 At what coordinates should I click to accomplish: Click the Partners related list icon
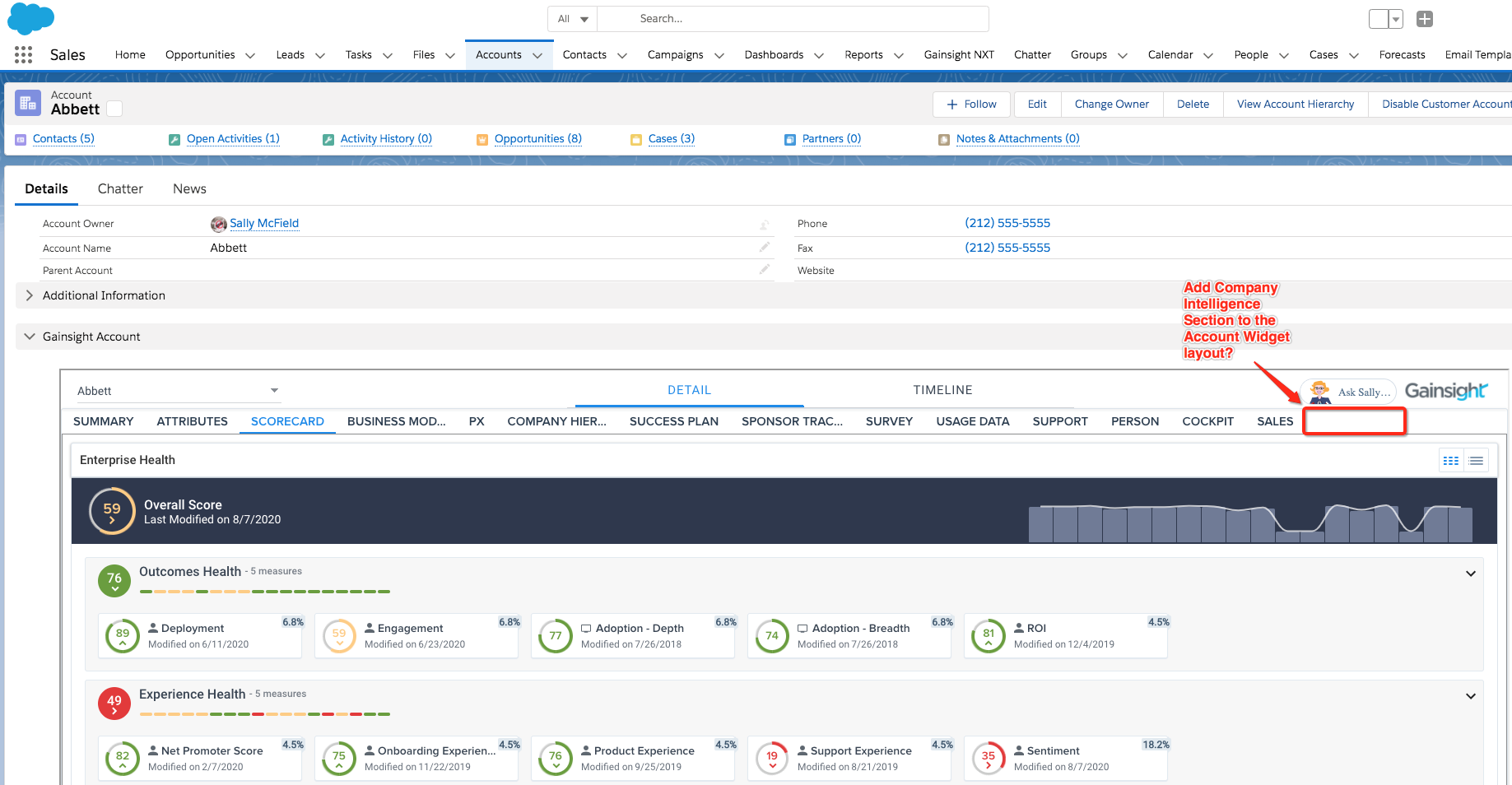[790, 140]
